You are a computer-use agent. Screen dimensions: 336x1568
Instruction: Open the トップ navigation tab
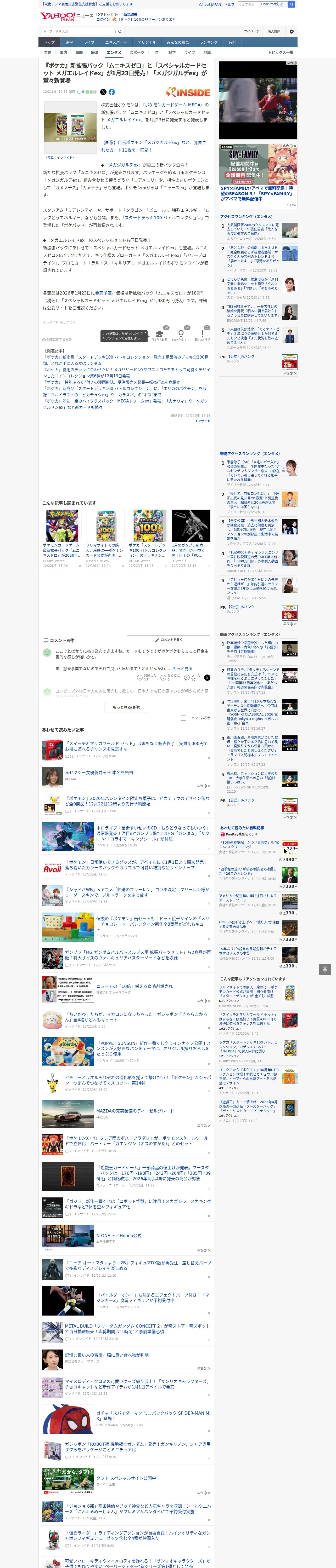tap(49, 43)
